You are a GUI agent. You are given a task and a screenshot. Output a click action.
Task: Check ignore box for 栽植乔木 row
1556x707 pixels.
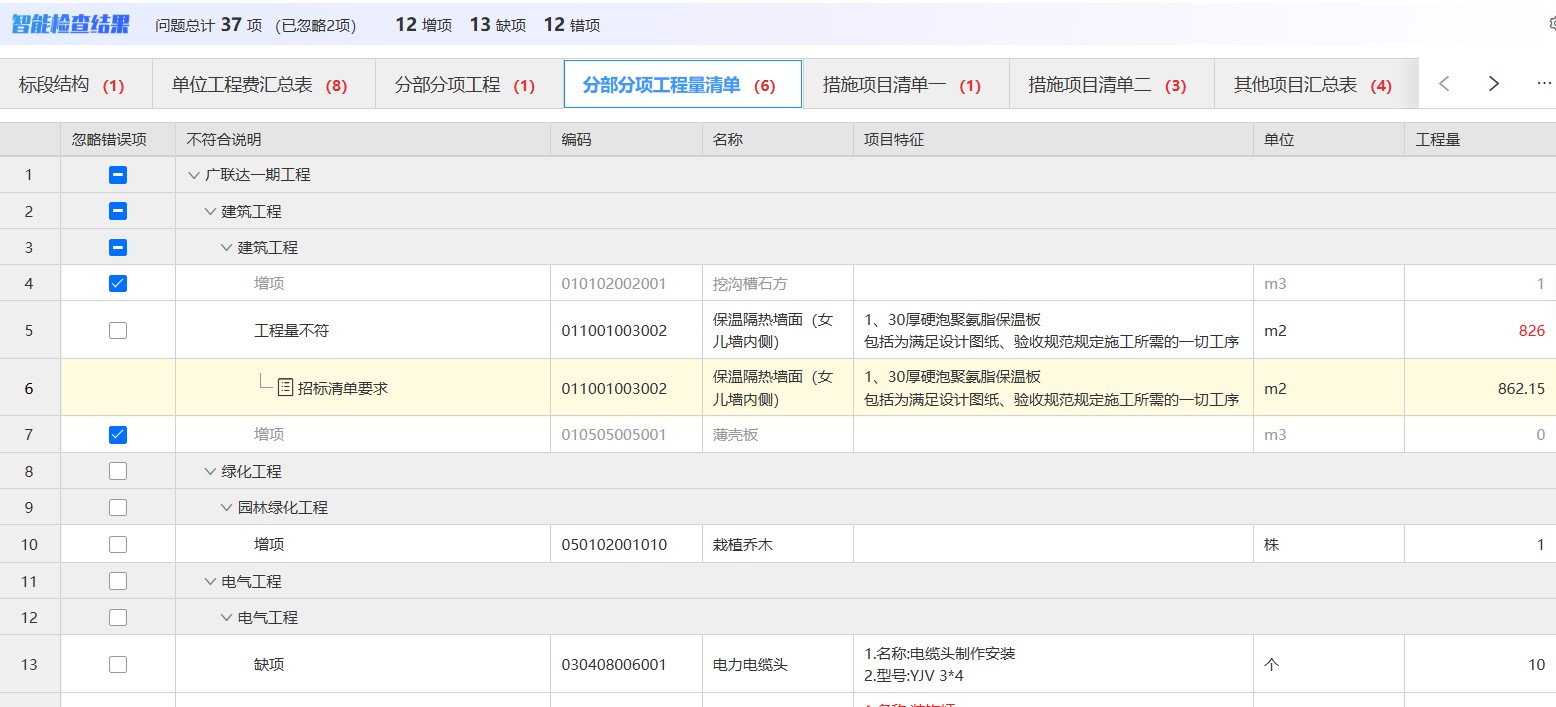118,544
